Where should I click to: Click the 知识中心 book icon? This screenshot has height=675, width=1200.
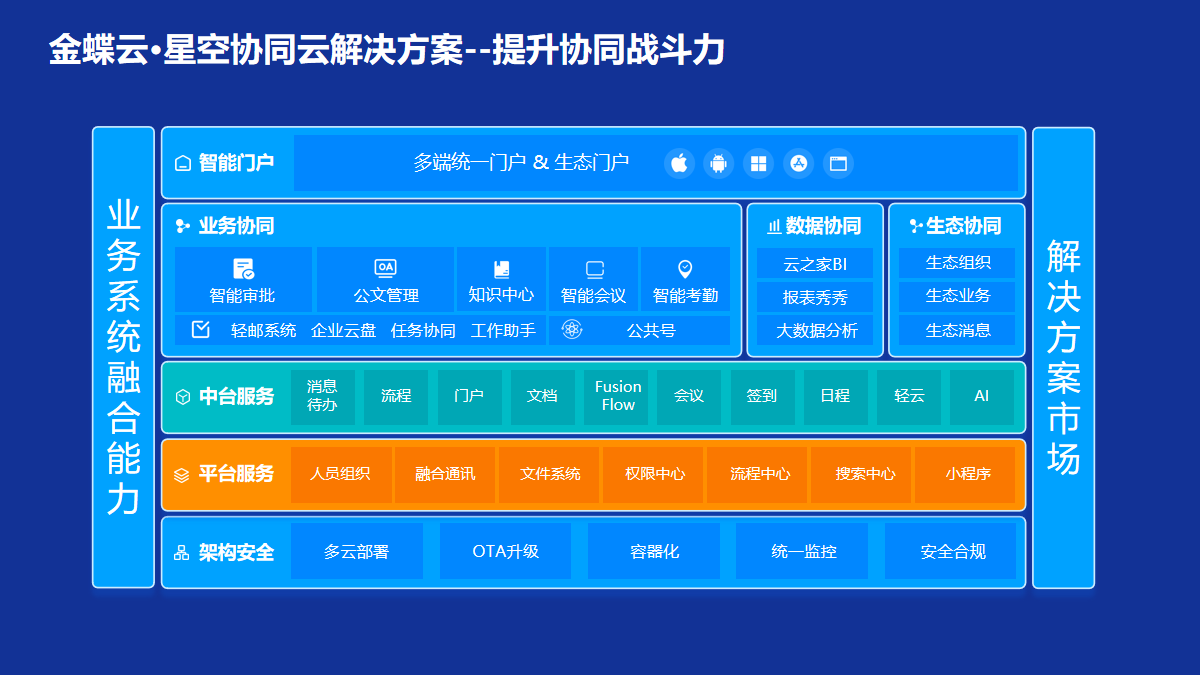pos(501,269)
